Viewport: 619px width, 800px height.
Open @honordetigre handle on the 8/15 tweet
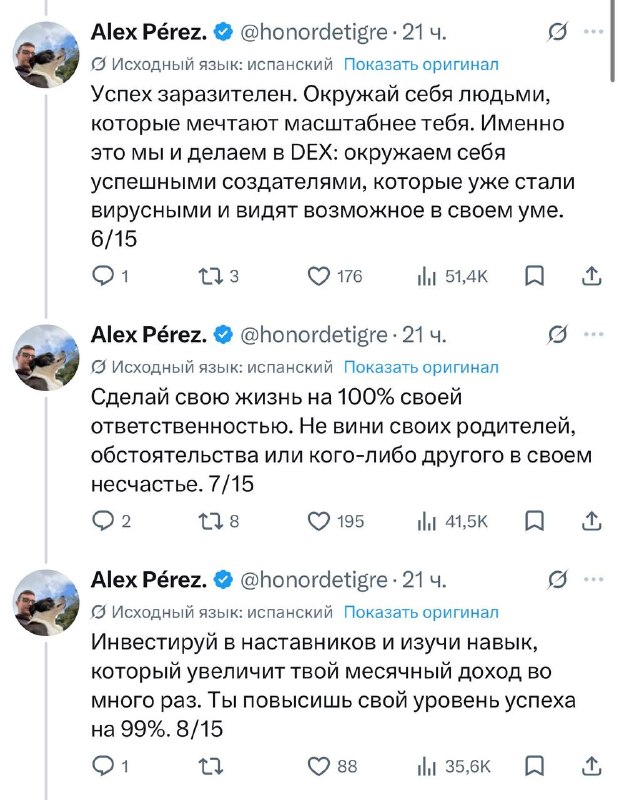point(313,580)
